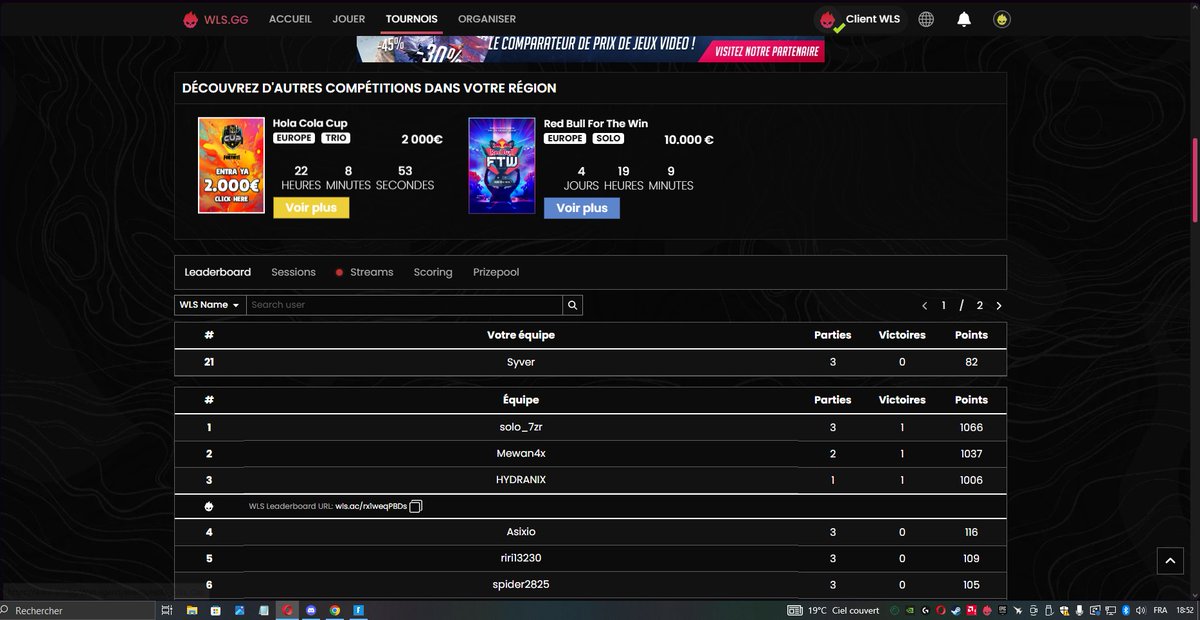Click the Logitech G tray icon
This screenshot has height=620, width=1200.
[x=925, y=610]
